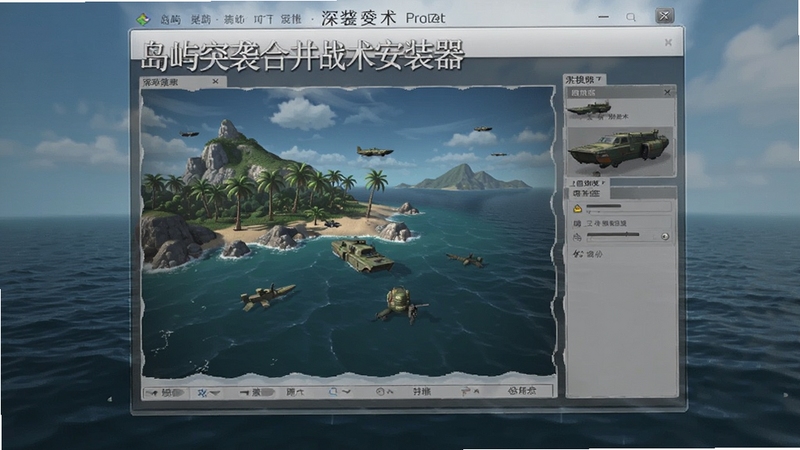Click the icon left of the text row
This screenshot has height=450, width=800.
(577, 223)
